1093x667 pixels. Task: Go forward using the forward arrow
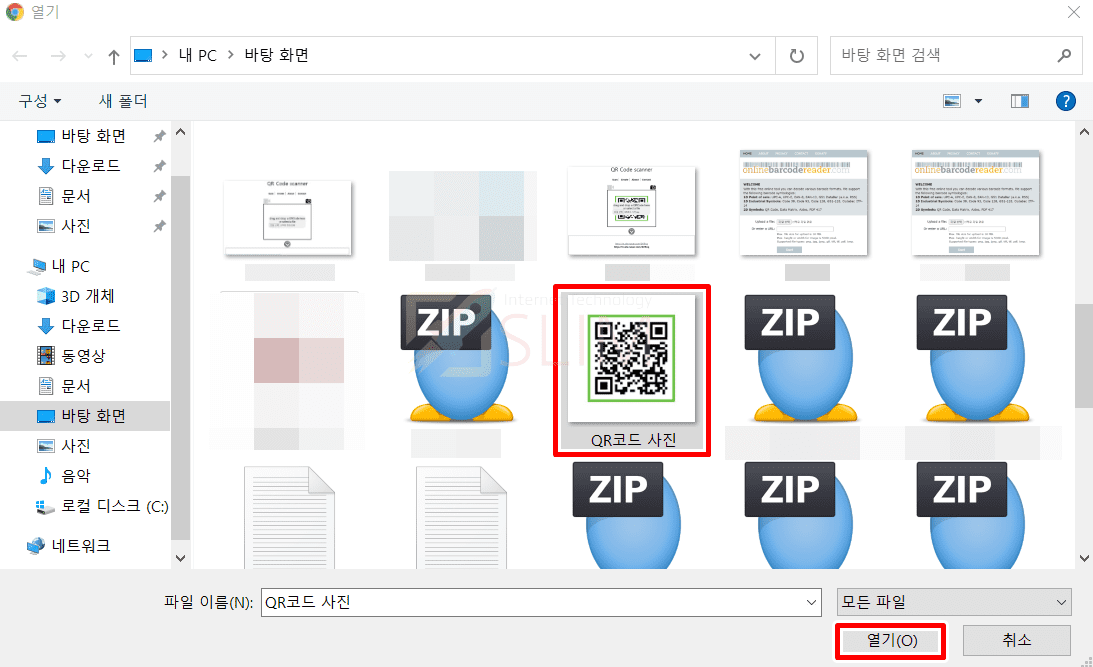pyautogui.click(x=58, y=56)
